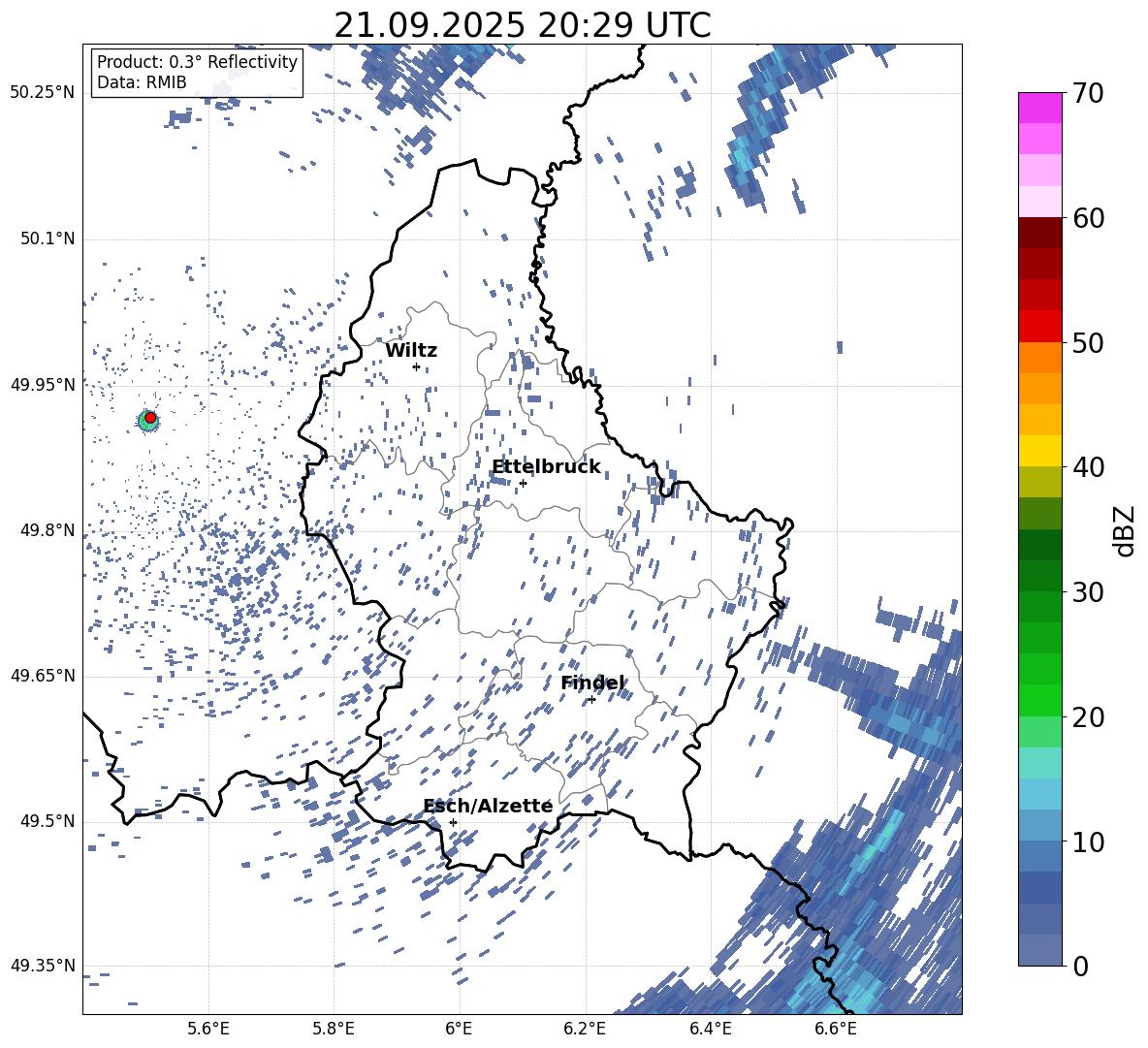Click the orange colorbar segment below 50
The width and height of the screenshot is (1148, 1048).
[x=1039, y=357]
